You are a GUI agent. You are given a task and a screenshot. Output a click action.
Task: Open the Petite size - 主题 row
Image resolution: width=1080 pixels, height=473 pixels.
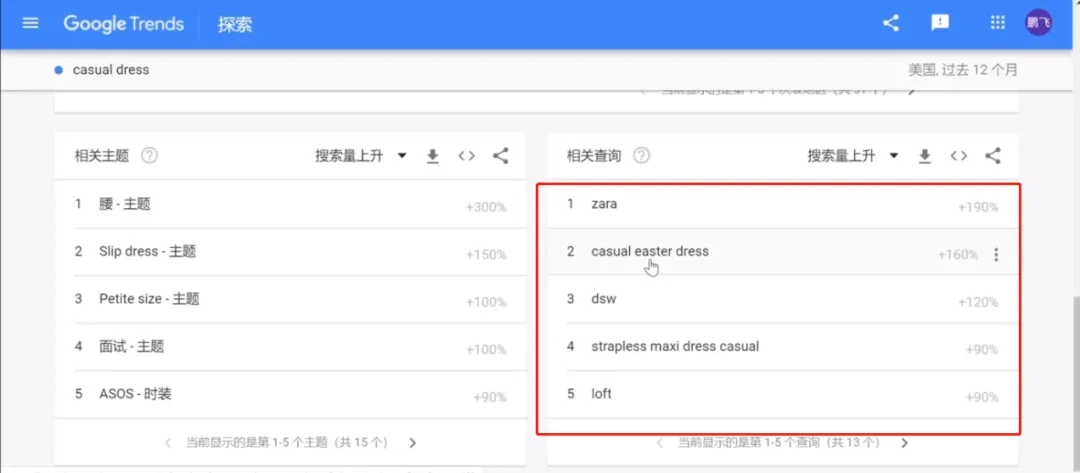pos(290,299)
